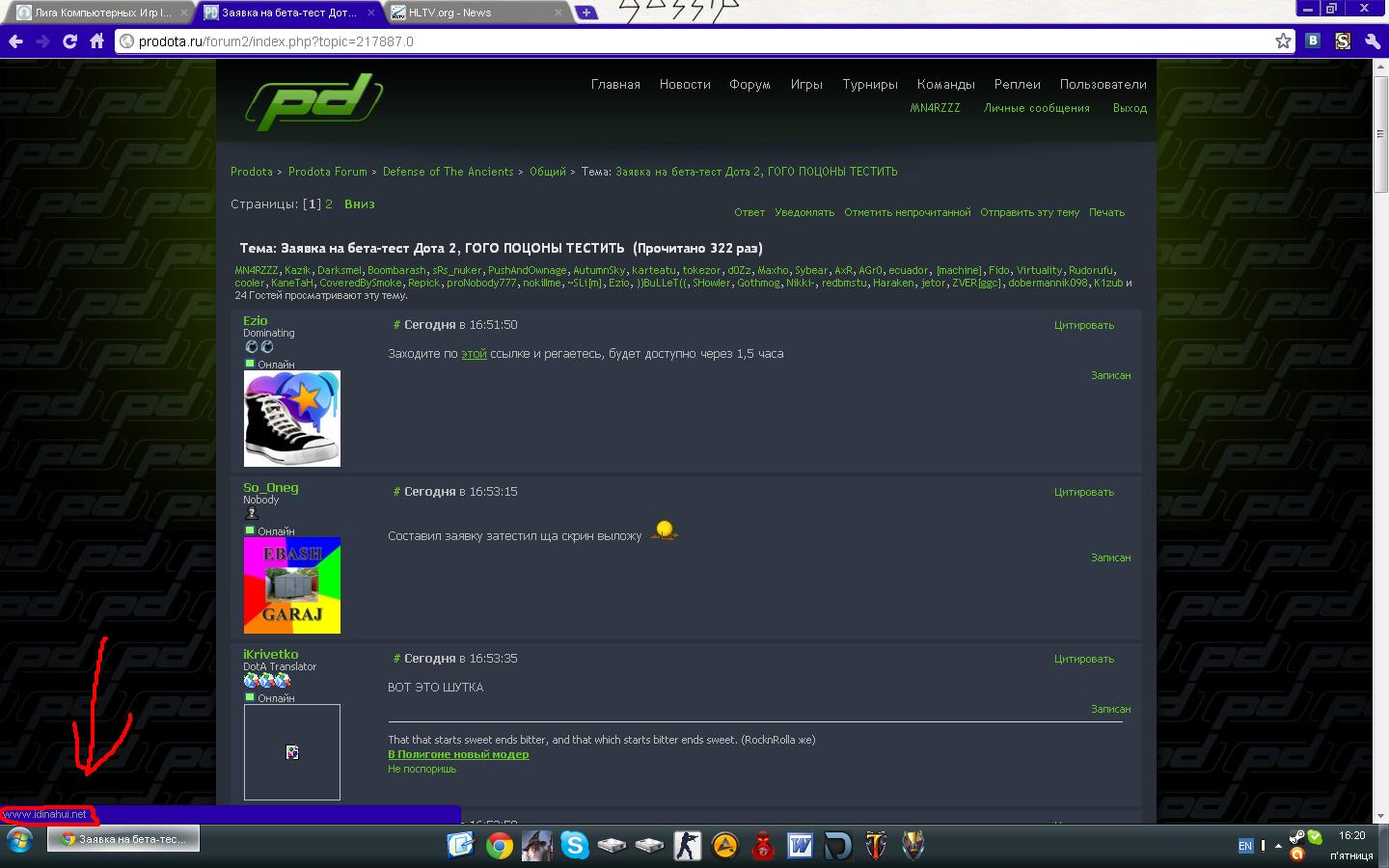Go to Prodota Forum breadcrumb
The width and height of the screenshot is (1389, 868).
[328, 172]
